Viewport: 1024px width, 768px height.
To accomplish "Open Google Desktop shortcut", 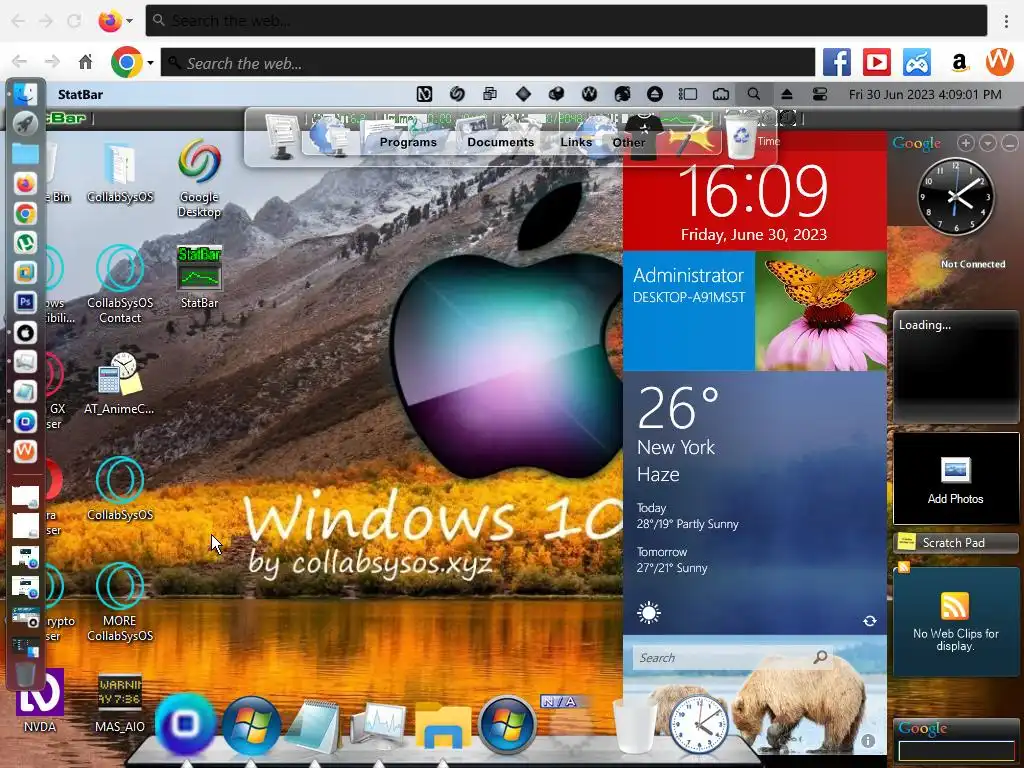I will [199, 178].
